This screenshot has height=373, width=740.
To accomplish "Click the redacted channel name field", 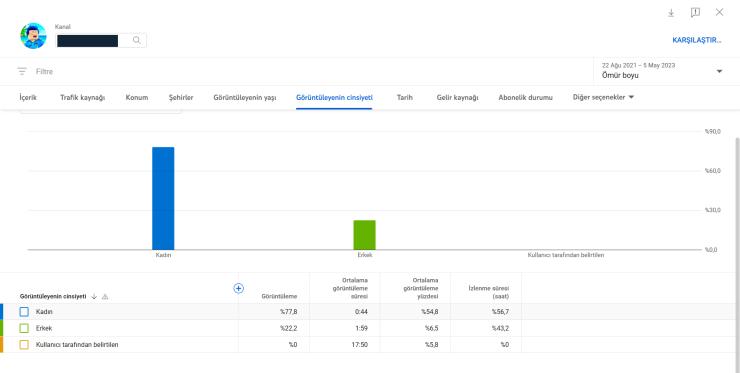I will click(x=87, y=41).
